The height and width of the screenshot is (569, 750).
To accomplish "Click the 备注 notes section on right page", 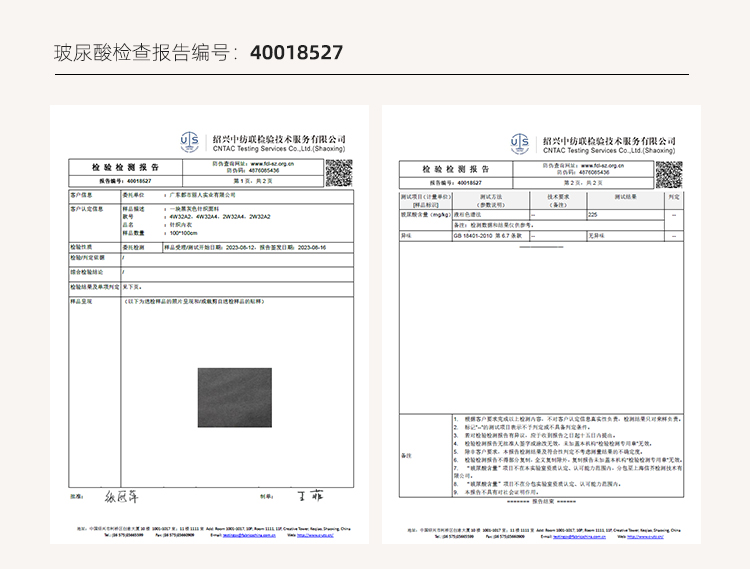I will click(x=405, y=455).
